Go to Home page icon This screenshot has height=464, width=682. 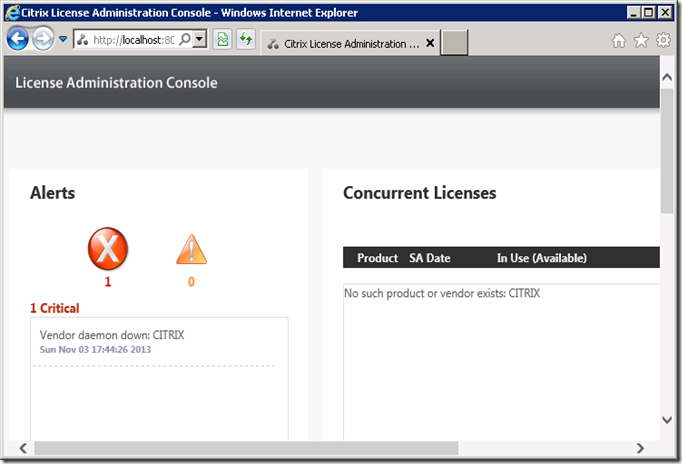(619, 41)
